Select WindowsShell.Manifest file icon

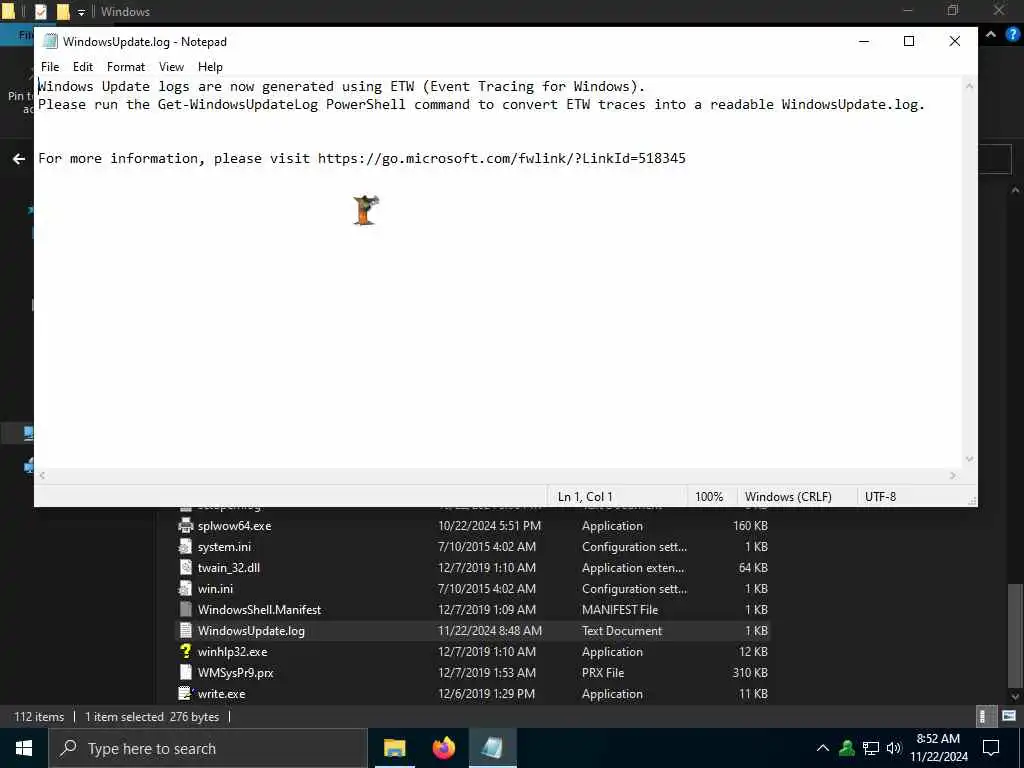[185, 609]
